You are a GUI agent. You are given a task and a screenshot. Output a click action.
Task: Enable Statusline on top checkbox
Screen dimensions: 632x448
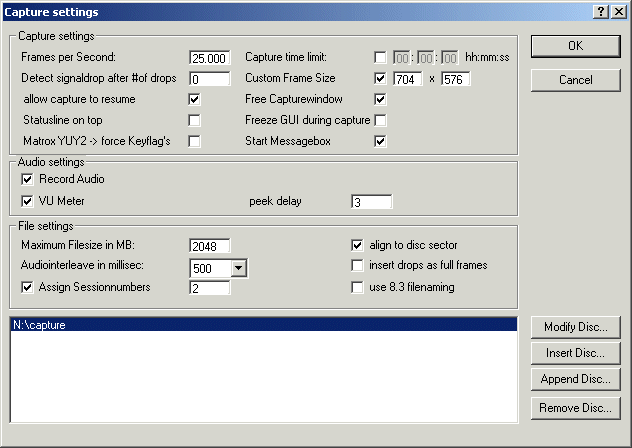(194, 120)
